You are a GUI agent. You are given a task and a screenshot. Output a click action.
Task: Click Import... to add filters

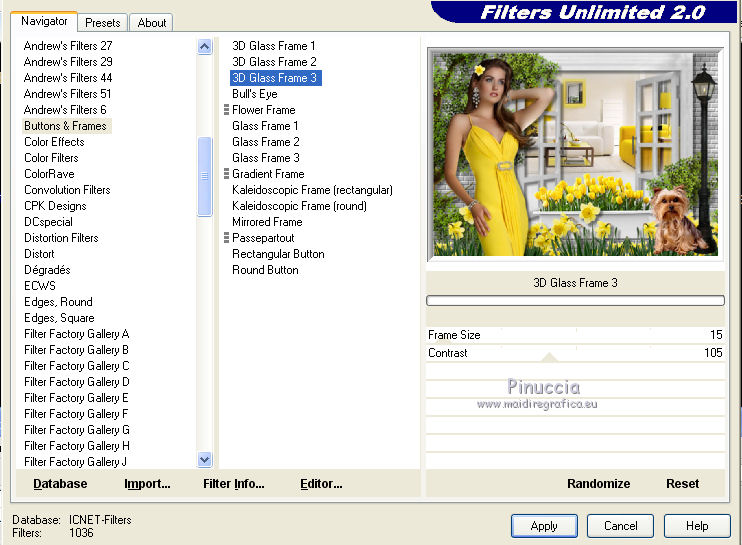point(147,483)
